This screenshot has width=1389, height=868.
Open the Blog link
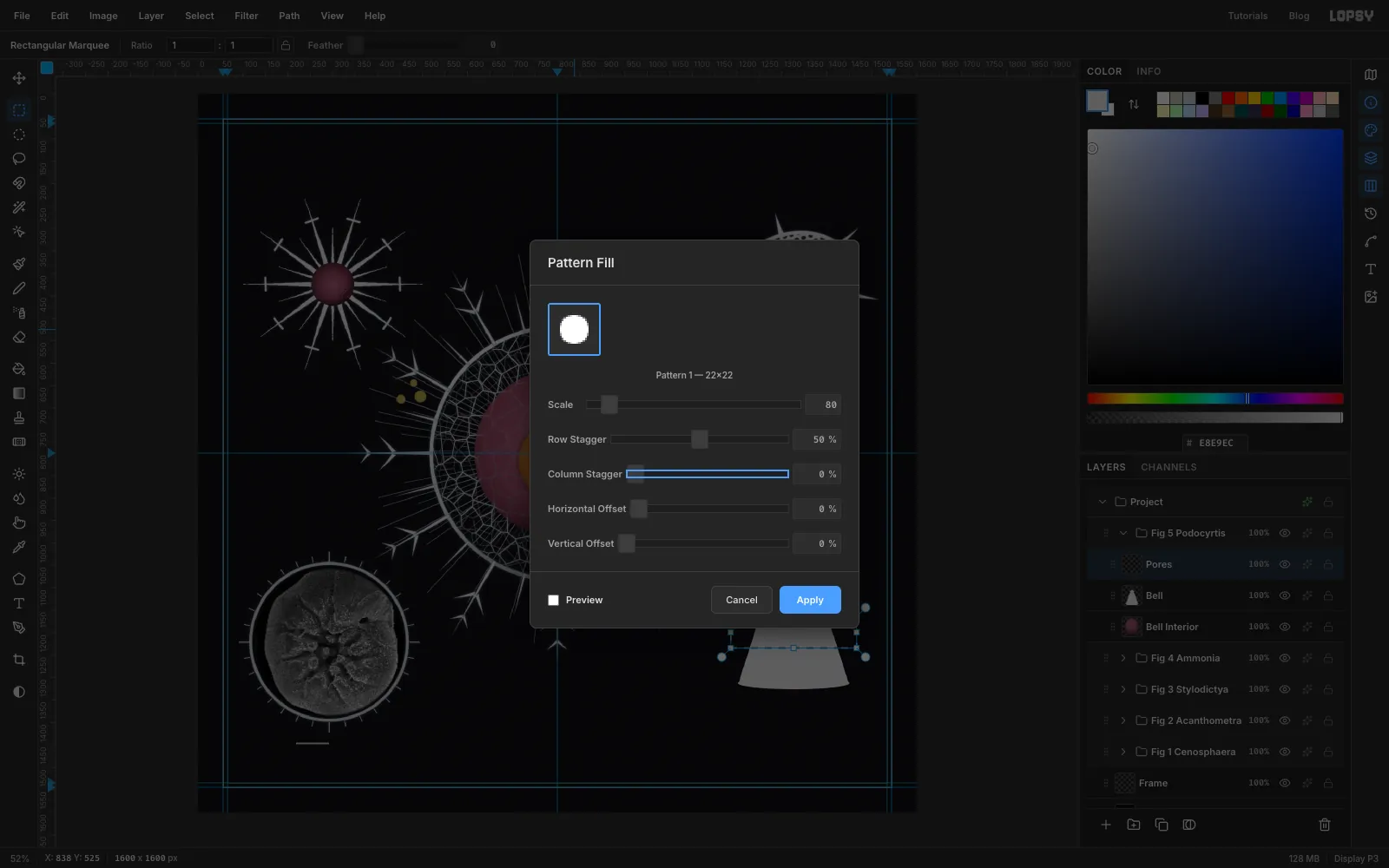[x=1299, y=16]
